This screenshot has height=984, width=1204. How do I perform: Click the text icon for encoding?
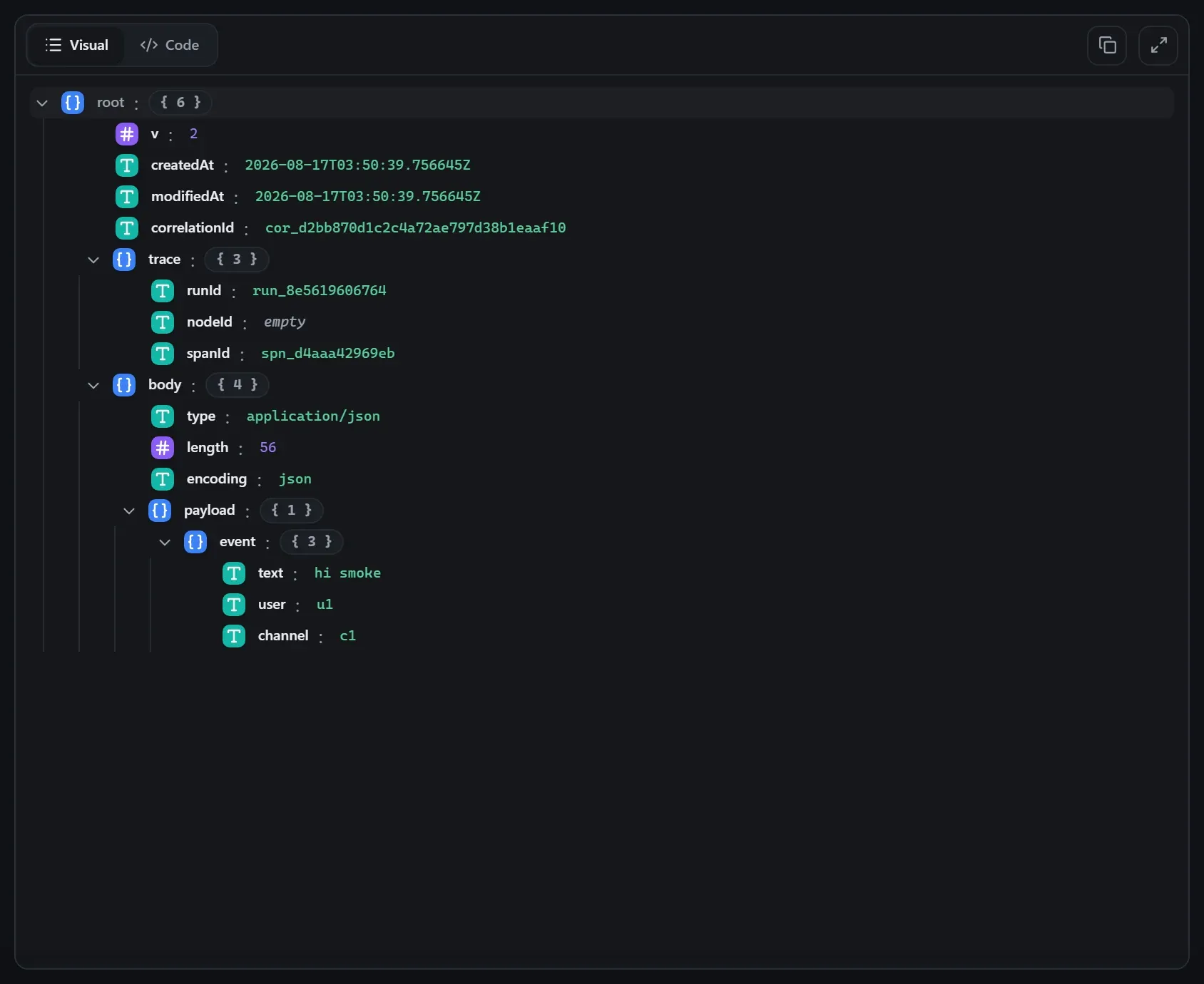(163, 479)
